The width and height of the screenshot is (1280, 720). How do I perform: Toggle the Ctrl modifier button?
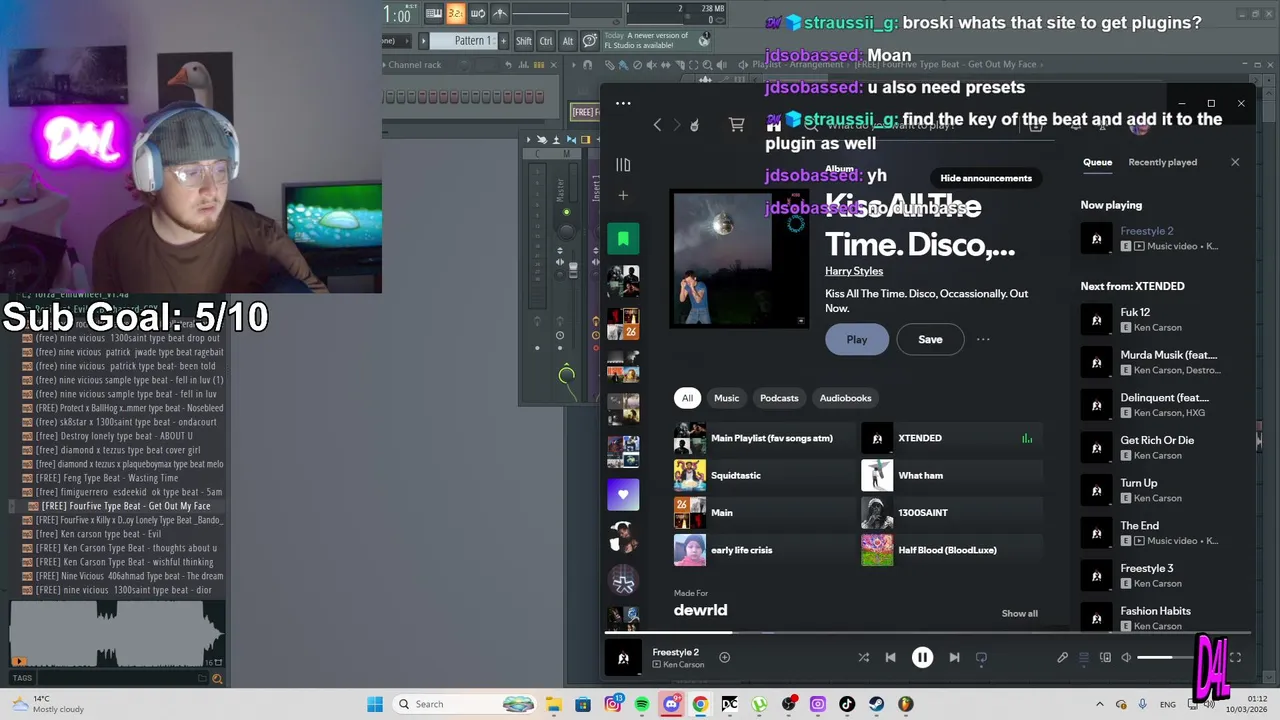tap(546, 41)
